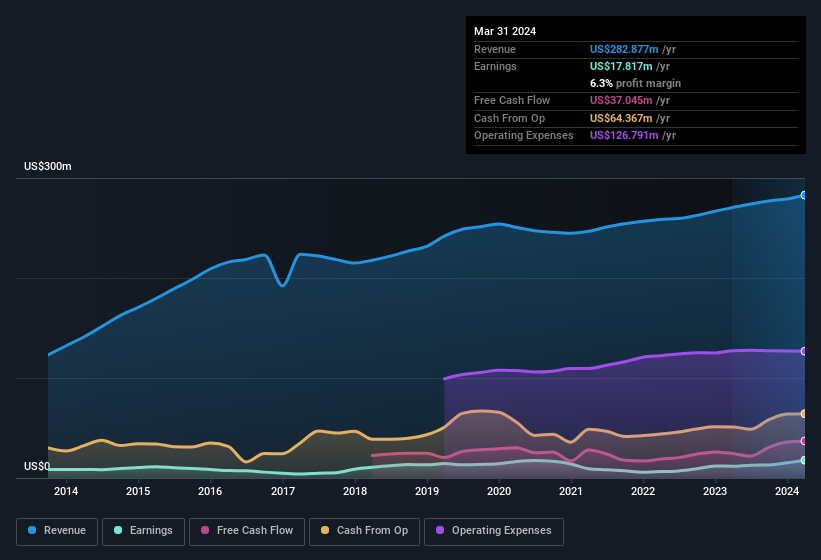Click the 6.3% profit margin text
This screenshot has height=560, width=821.
pyautogui.click(x=635, y=83)
